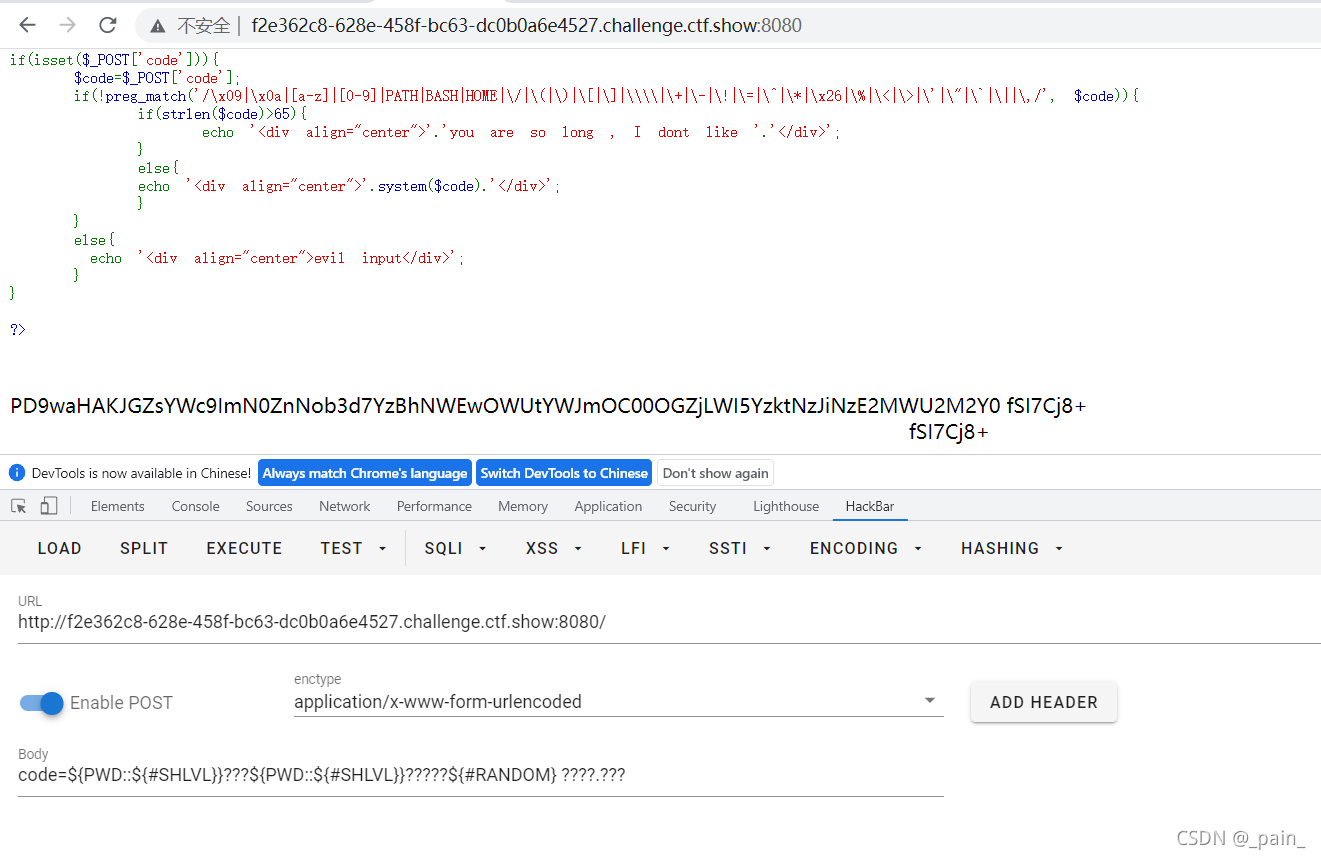Image resolution: width=1321 pixels, height=859 pixels.
Task: Click the SPLIT button in HackBar
Action: pos(144,548)
